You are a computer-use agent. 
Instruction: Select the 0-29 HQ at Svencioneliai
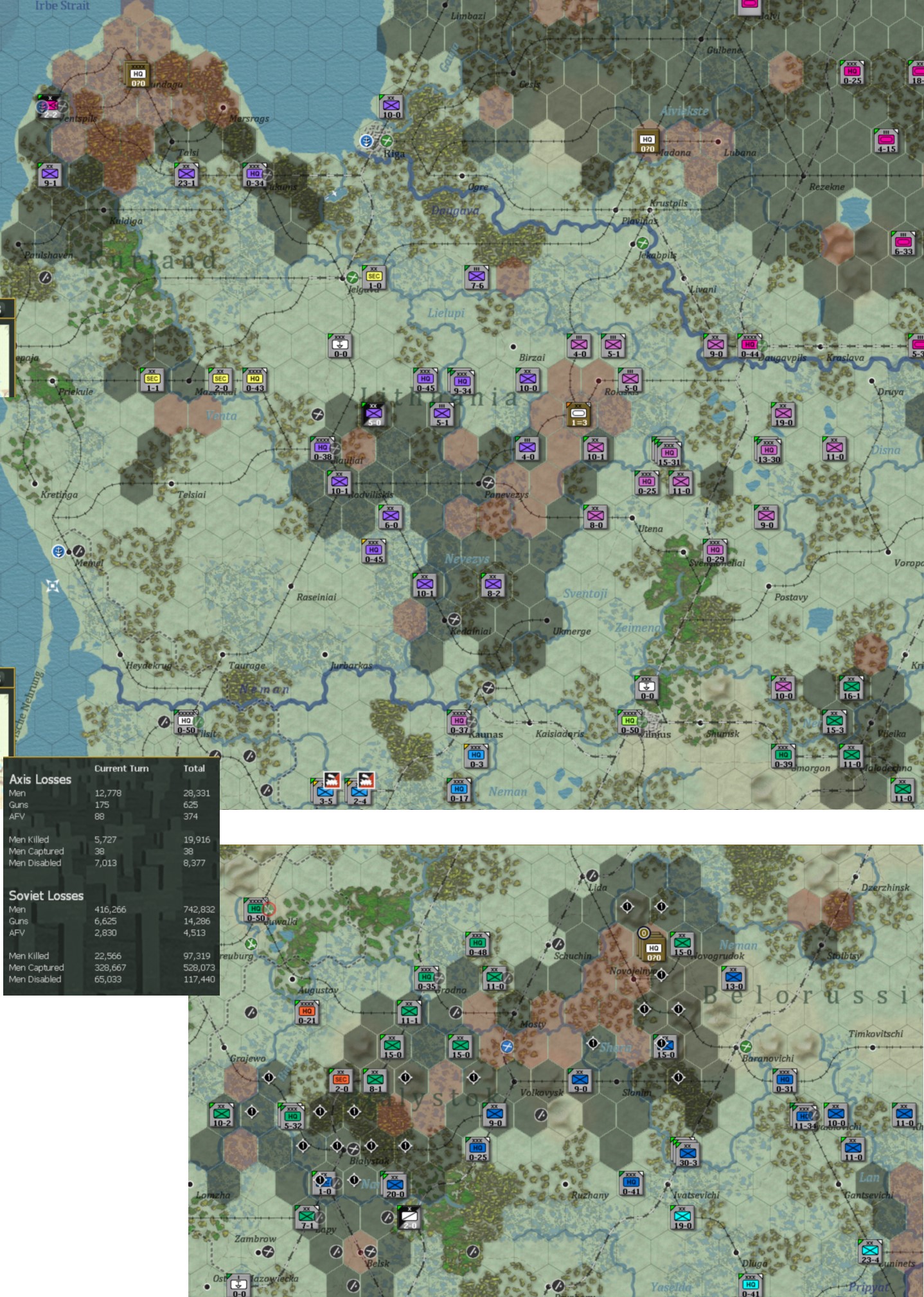(x=715, y=551)
